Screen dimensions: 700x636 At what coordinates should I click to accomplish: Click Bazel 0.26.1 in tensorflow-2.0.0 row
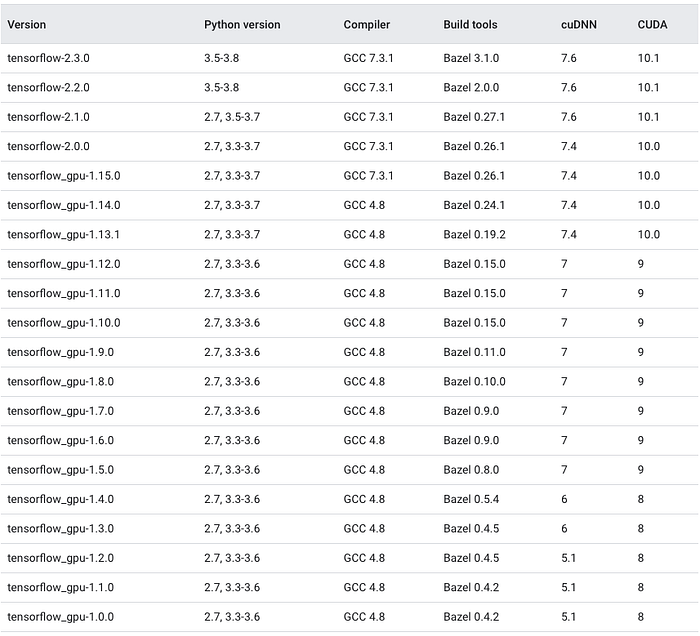(474, 146)
